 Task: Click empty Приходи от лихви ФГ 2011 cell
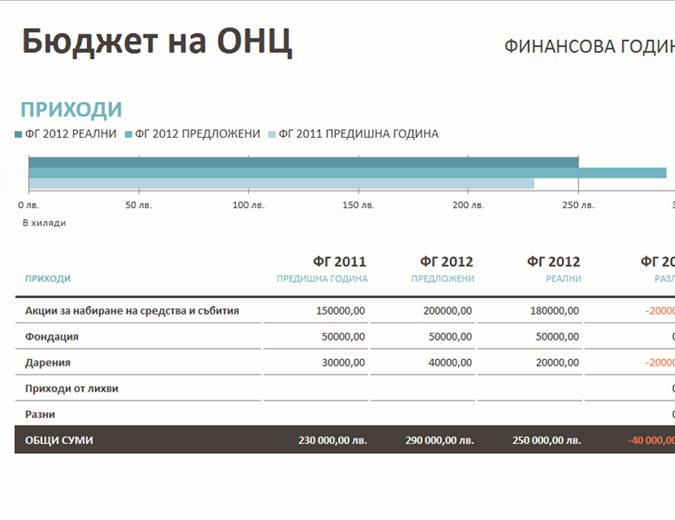tap(316, 388)
